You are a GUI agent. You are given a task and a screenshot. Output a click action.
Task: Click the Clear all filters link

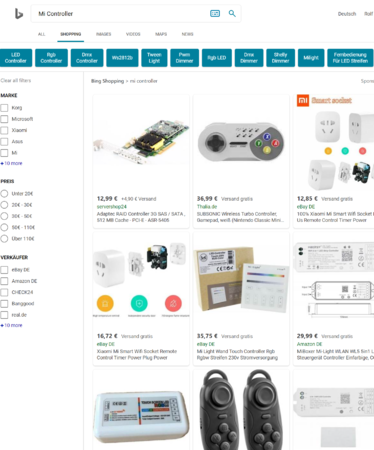click(16, 80)
